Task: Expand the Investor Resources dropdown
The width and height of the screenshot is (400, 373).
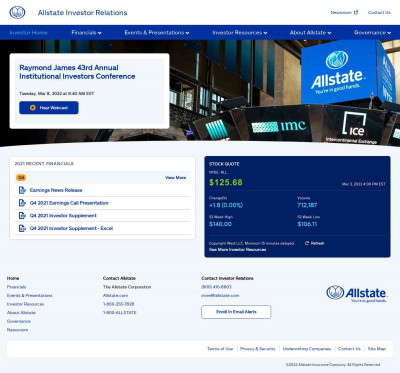Action: (x=240, y=33)
